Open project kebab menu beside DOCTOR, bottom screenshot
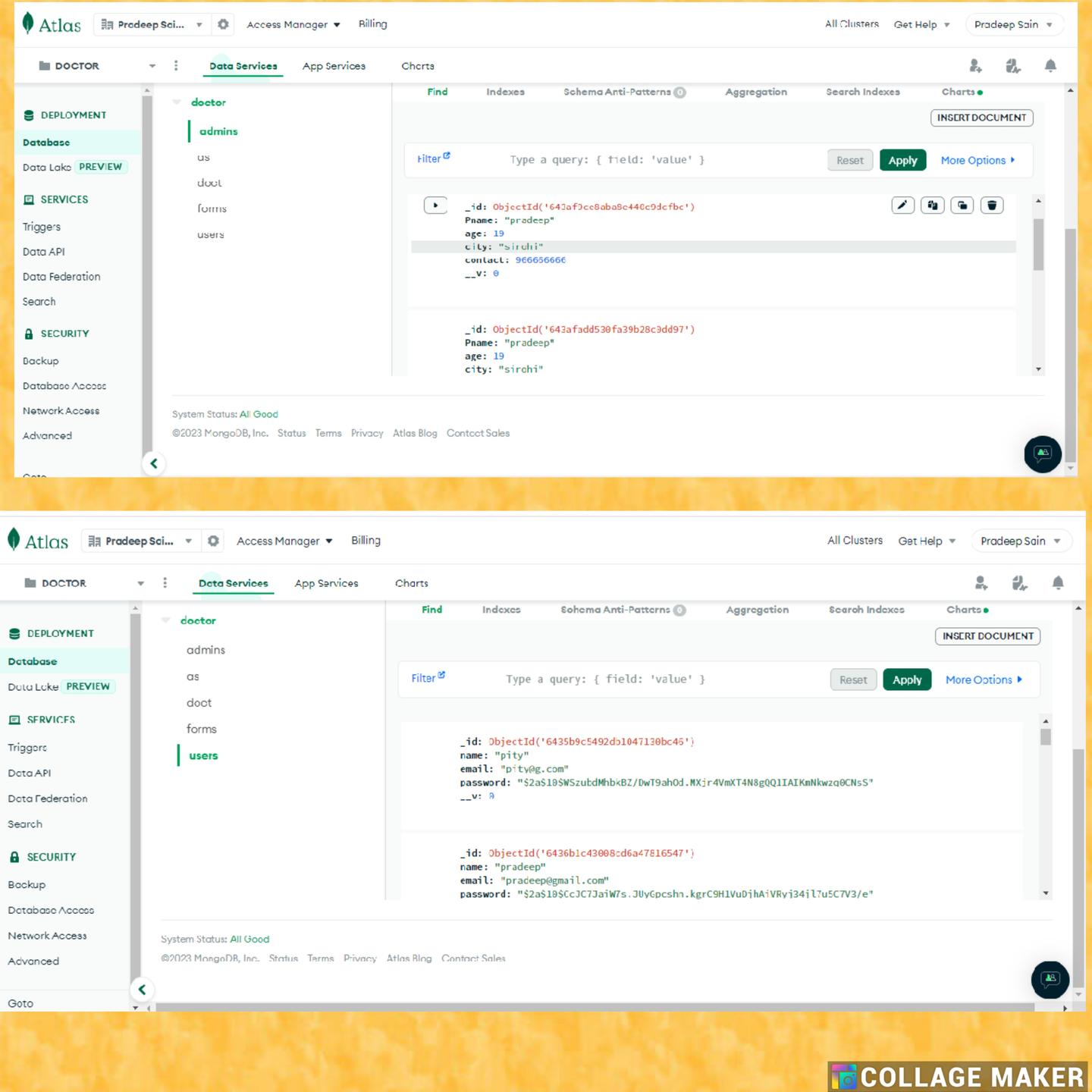 (165, 582)
